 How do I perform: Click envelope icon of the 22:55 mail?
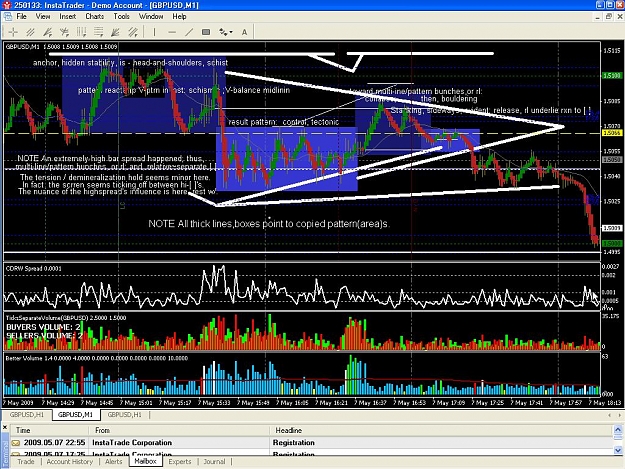coord(16,443)
